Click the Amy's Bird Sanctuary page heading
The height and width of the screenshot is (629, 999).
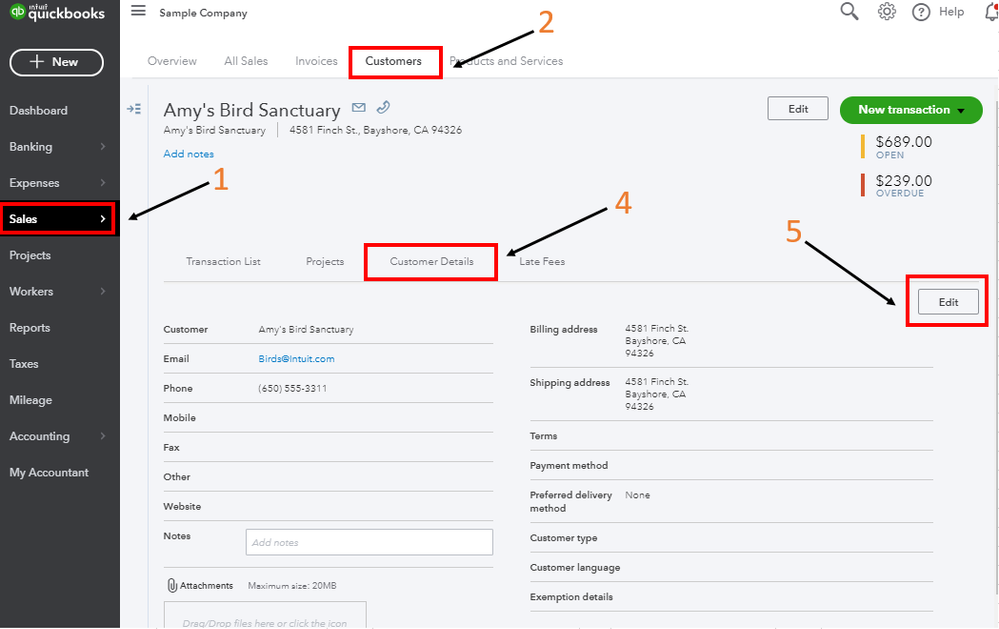coord(252,110)
